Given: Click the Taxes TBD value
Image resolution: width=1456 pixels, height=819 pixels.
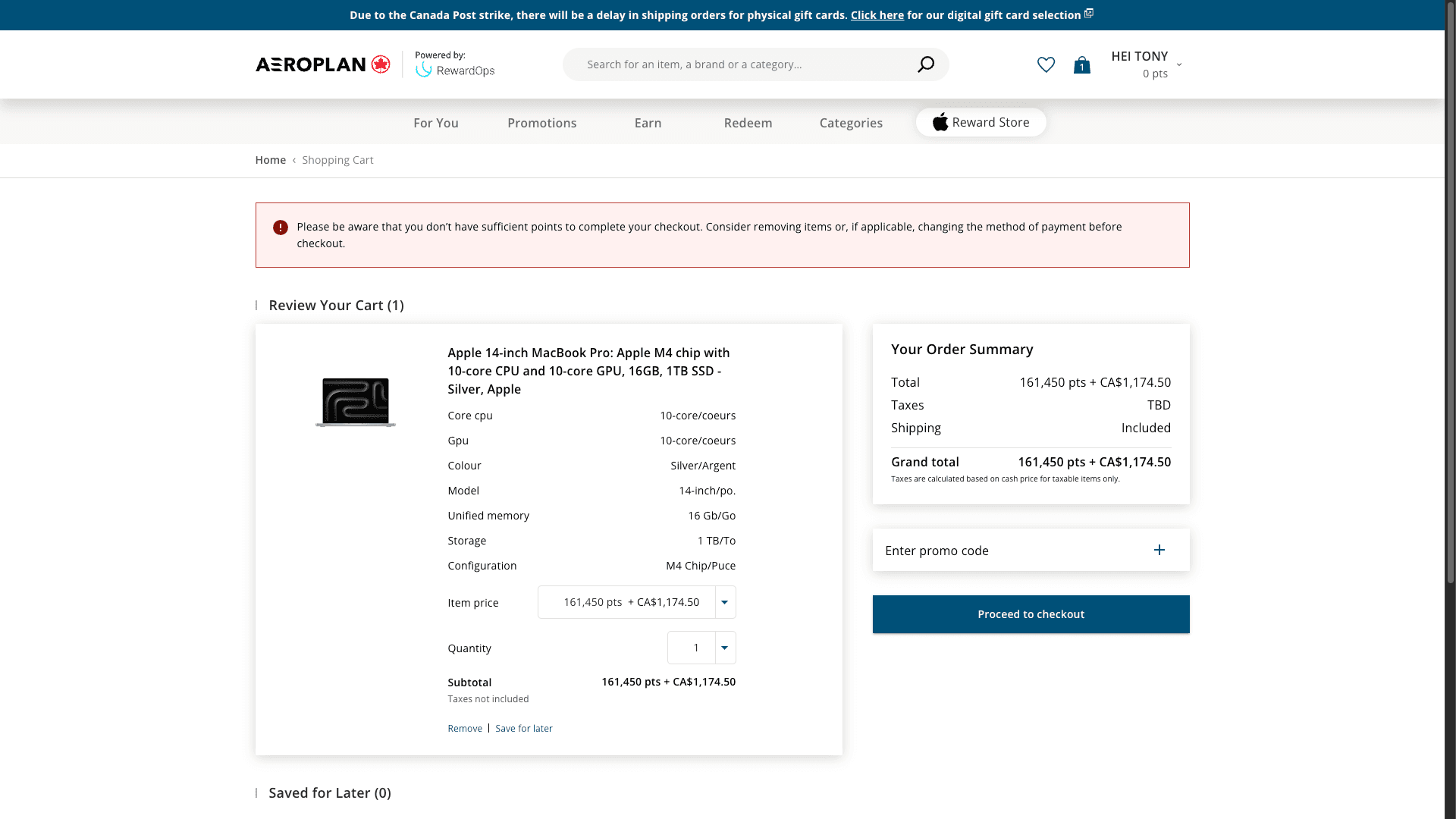Looking at the screenshot, I should [x=1159, y=405].
